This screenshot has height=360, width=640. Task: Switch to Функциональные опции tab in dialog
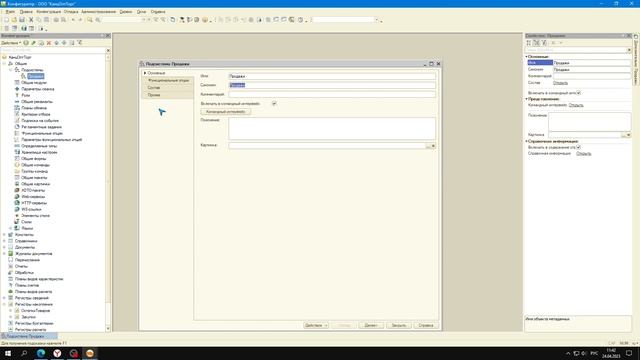click(168, 80)
